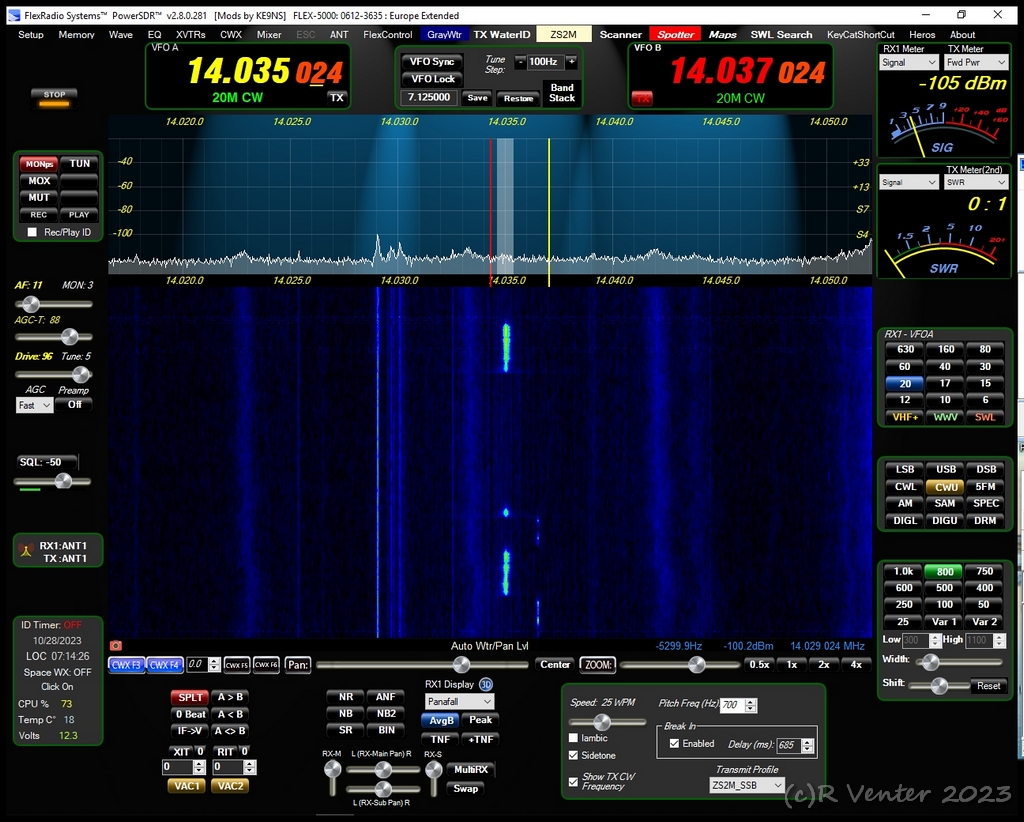Increase tune step with plus button
This screenshot has width=1024, height=822.
(571, 62)
